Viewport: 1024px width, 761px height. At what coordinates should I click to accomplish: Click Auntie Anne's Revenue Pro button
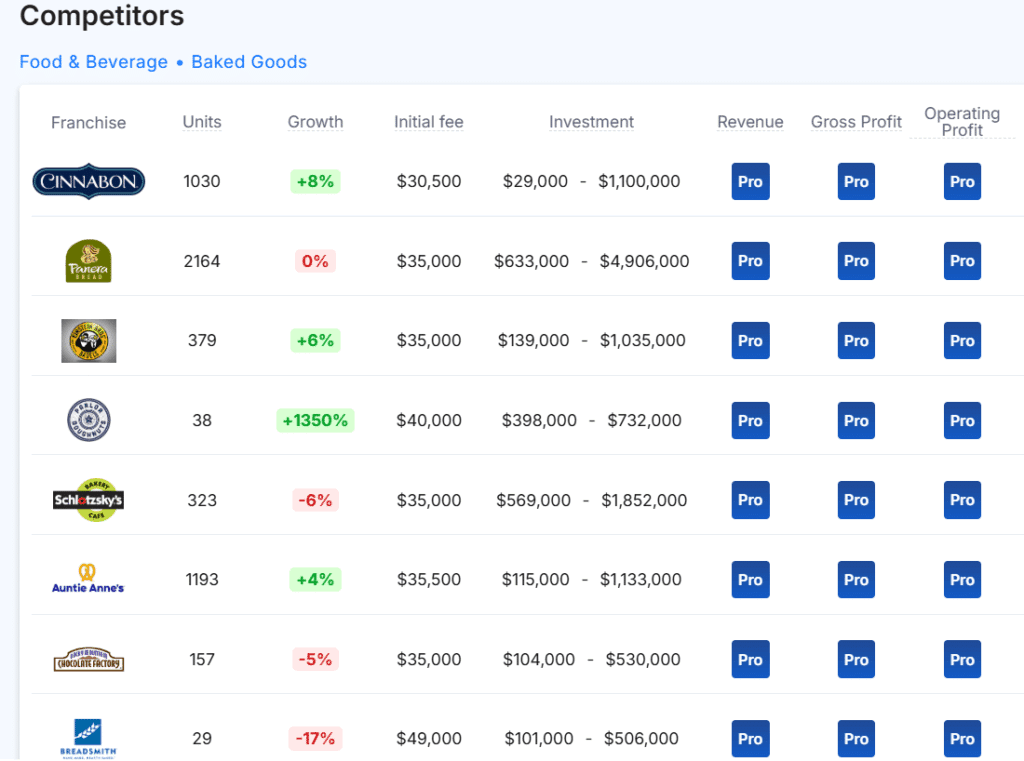750,580
